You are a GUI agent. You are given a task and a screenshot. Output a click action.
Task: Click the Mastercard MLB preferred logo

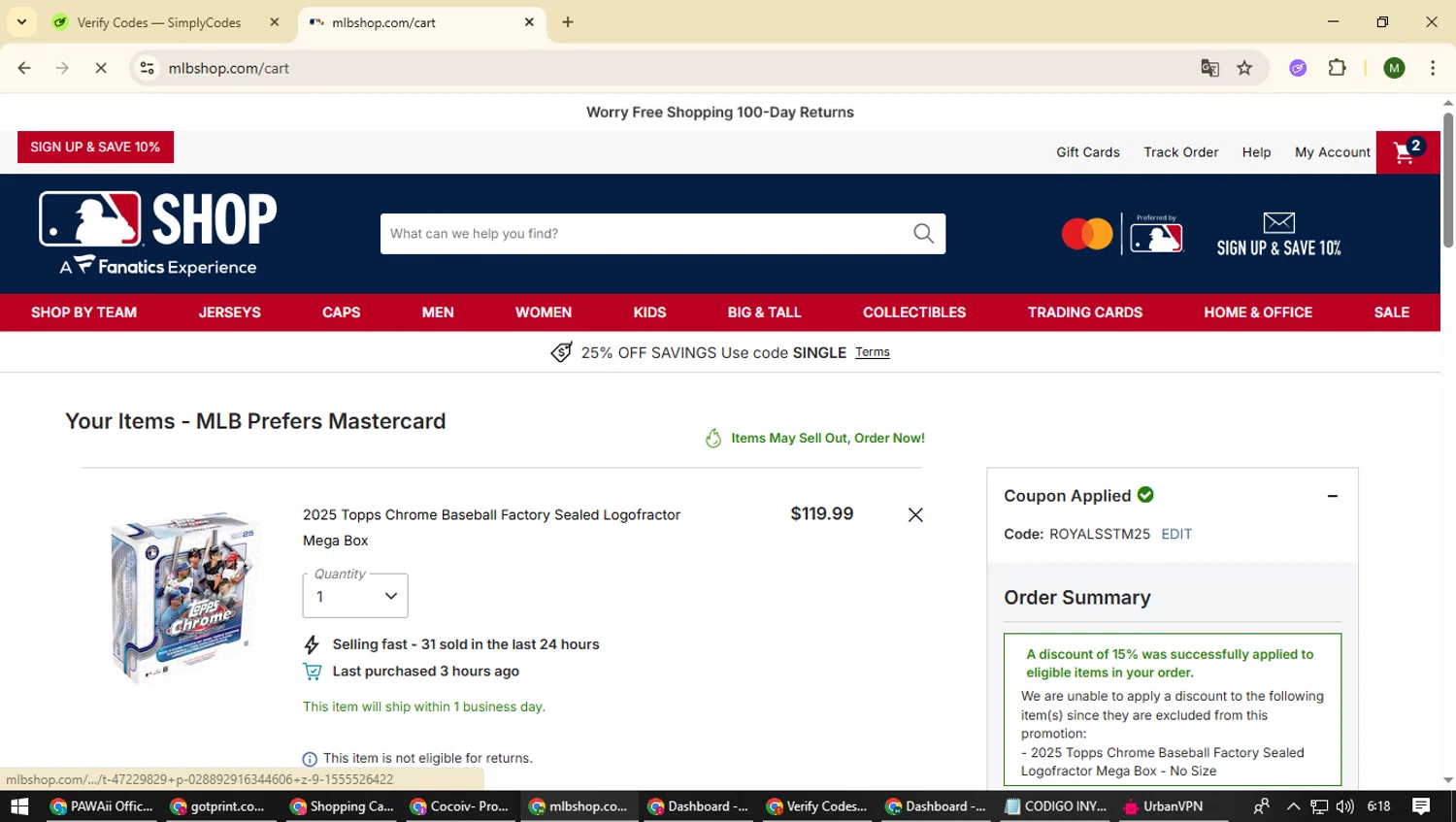coord(1122,234)
